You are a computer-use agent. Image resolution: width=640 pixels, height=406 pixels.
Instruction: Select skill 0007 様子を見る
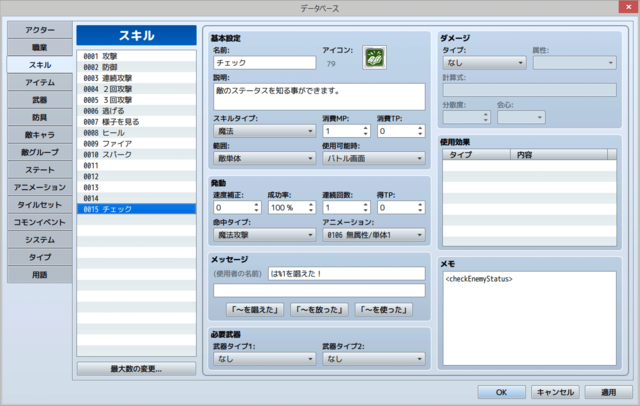pyautogui.click(x=136, y=122)
